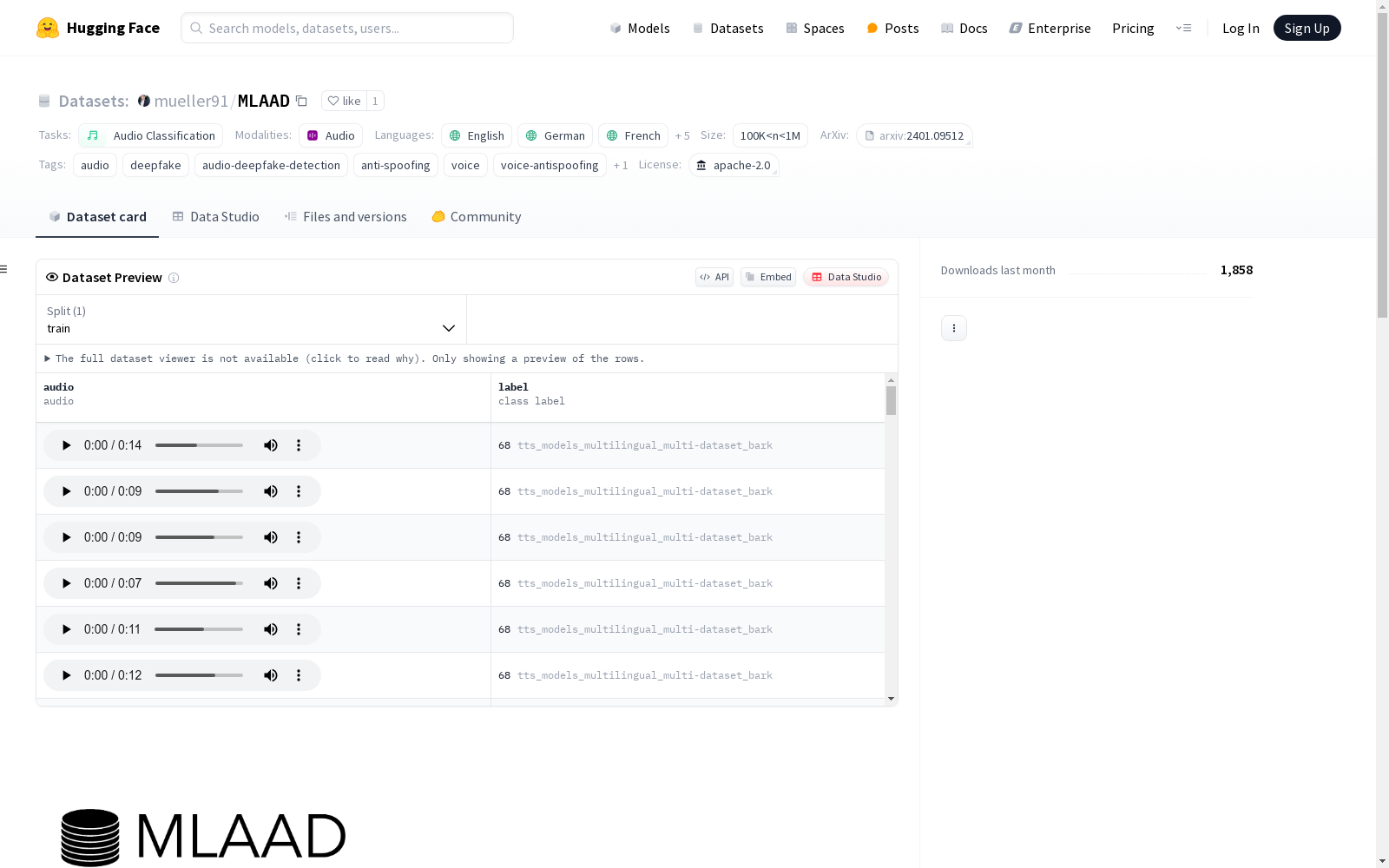Open Posts in the header
The height and width of the screenshot is (868, 1389).
[x=892, y=28]
